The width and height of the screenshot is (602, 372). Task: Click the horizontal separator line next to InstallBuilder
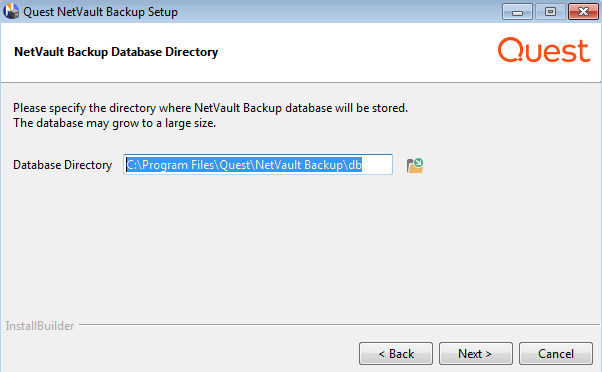(x=339, y=324)
